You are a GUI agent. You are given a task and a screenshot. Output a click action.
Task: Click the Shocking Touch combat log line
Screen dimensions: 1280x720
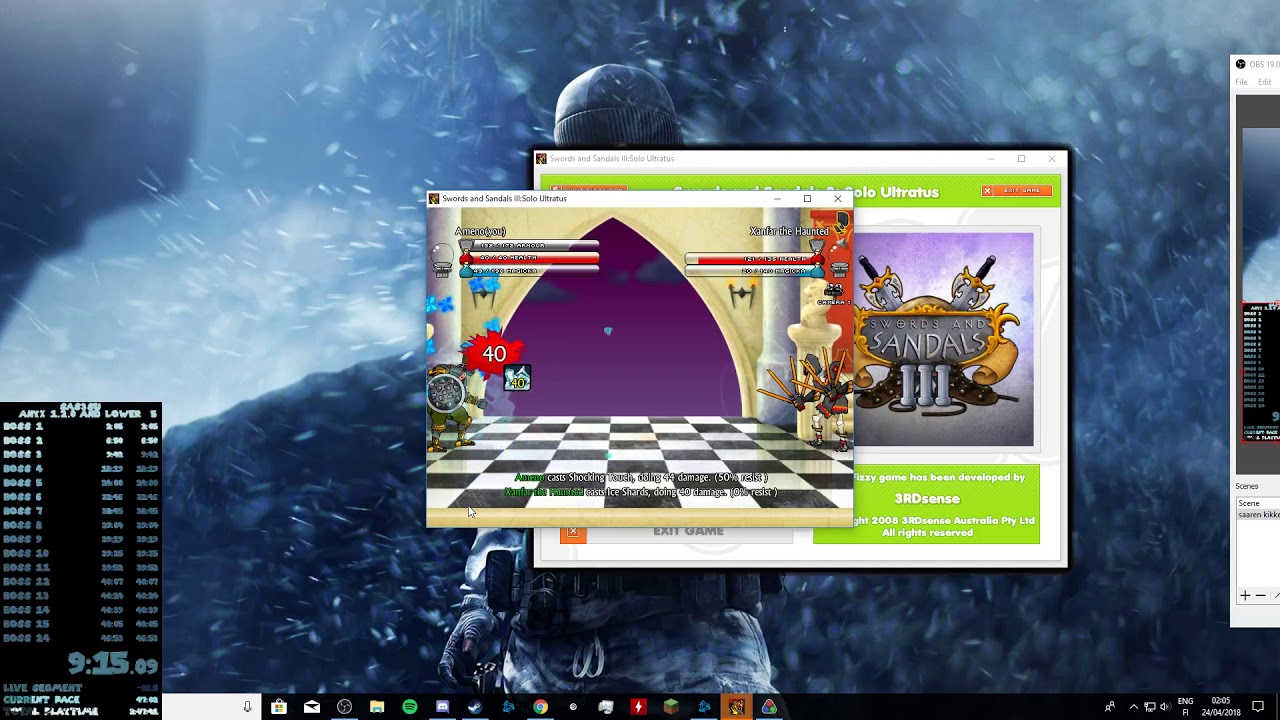tap(641, 478)
